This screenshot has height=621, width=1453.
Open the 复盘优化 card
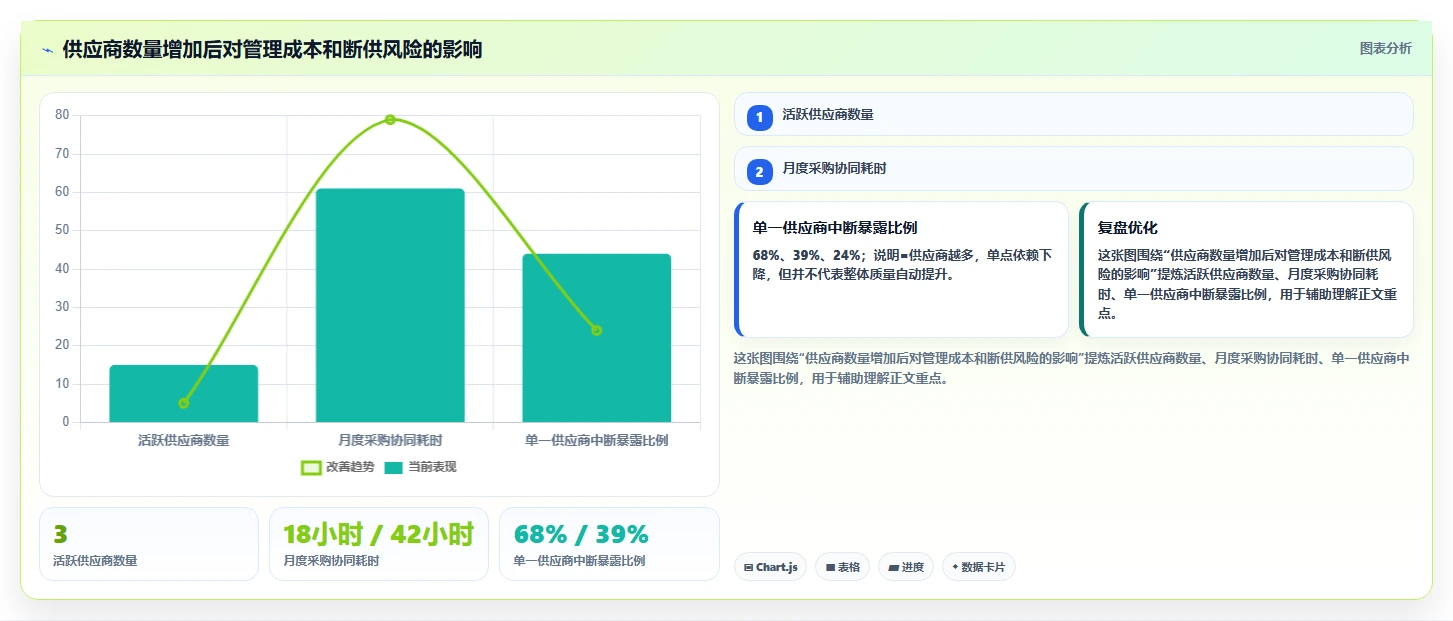1246,270
